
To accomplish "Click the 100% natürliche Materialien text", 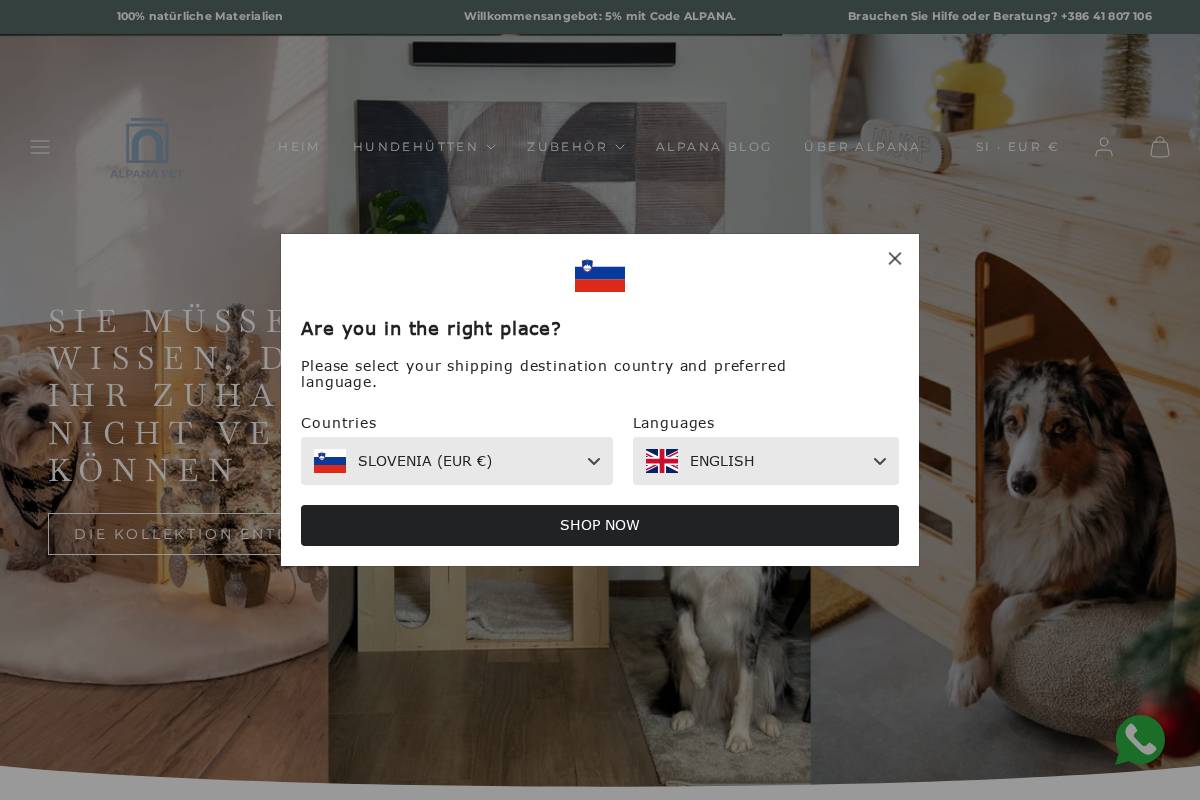I will pos(200,16).
